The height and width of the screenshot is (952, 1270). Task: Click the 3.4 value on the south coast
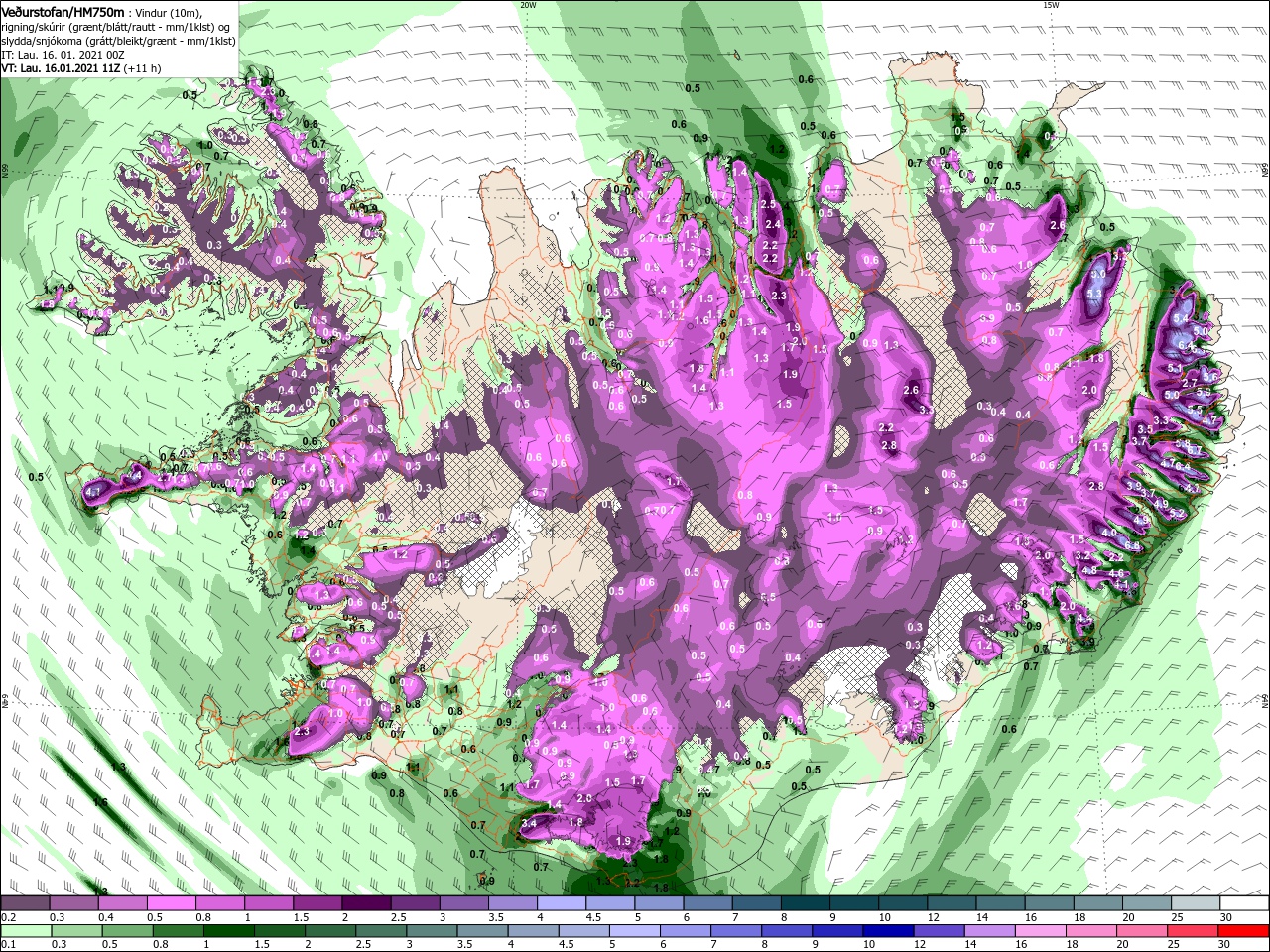tap(529, 823)
